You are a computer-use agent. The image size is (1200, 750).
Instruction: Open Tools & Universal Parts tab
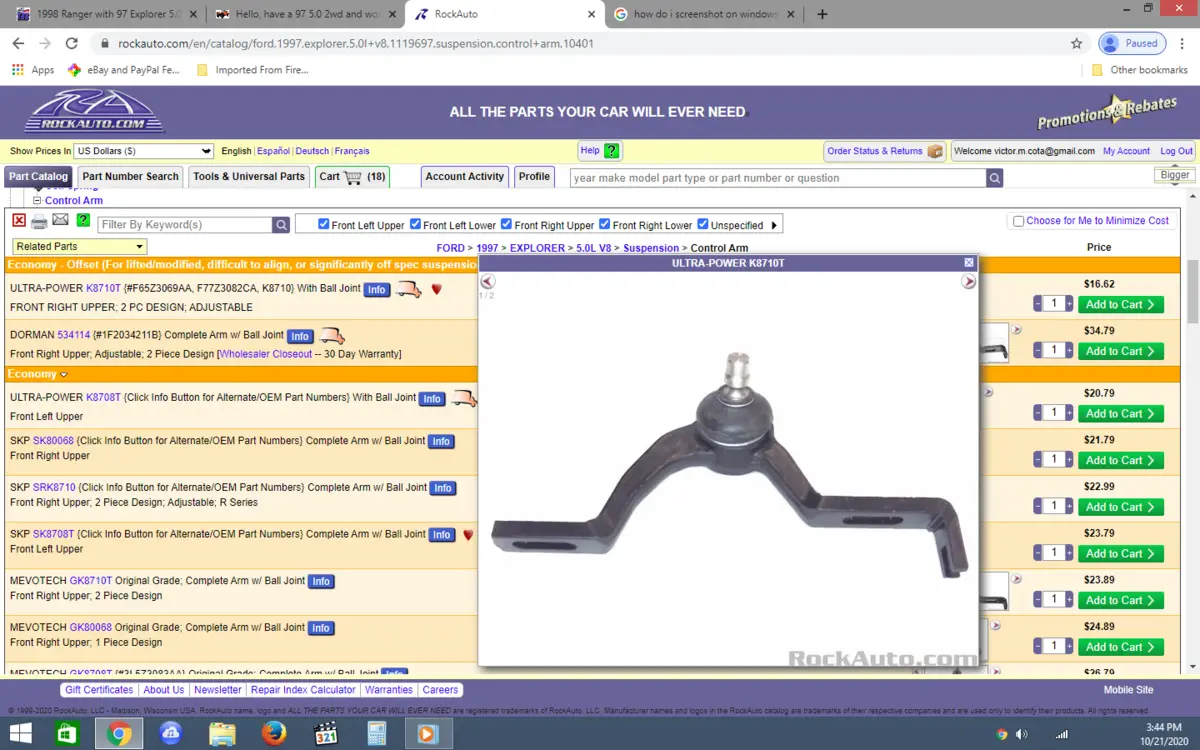coord(249,177)
